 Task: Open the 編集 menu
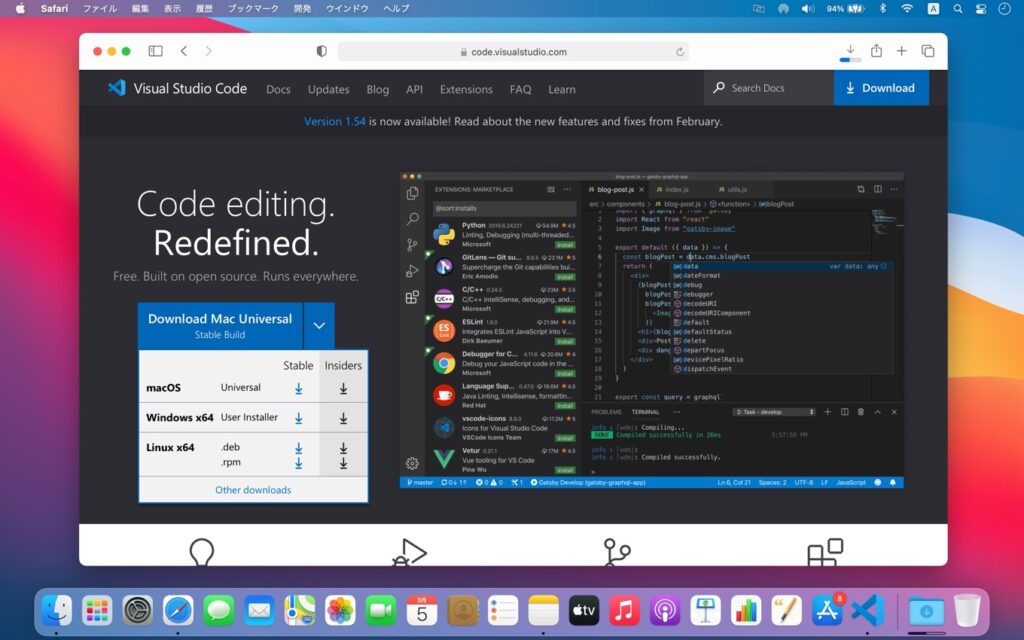[140, 8]
